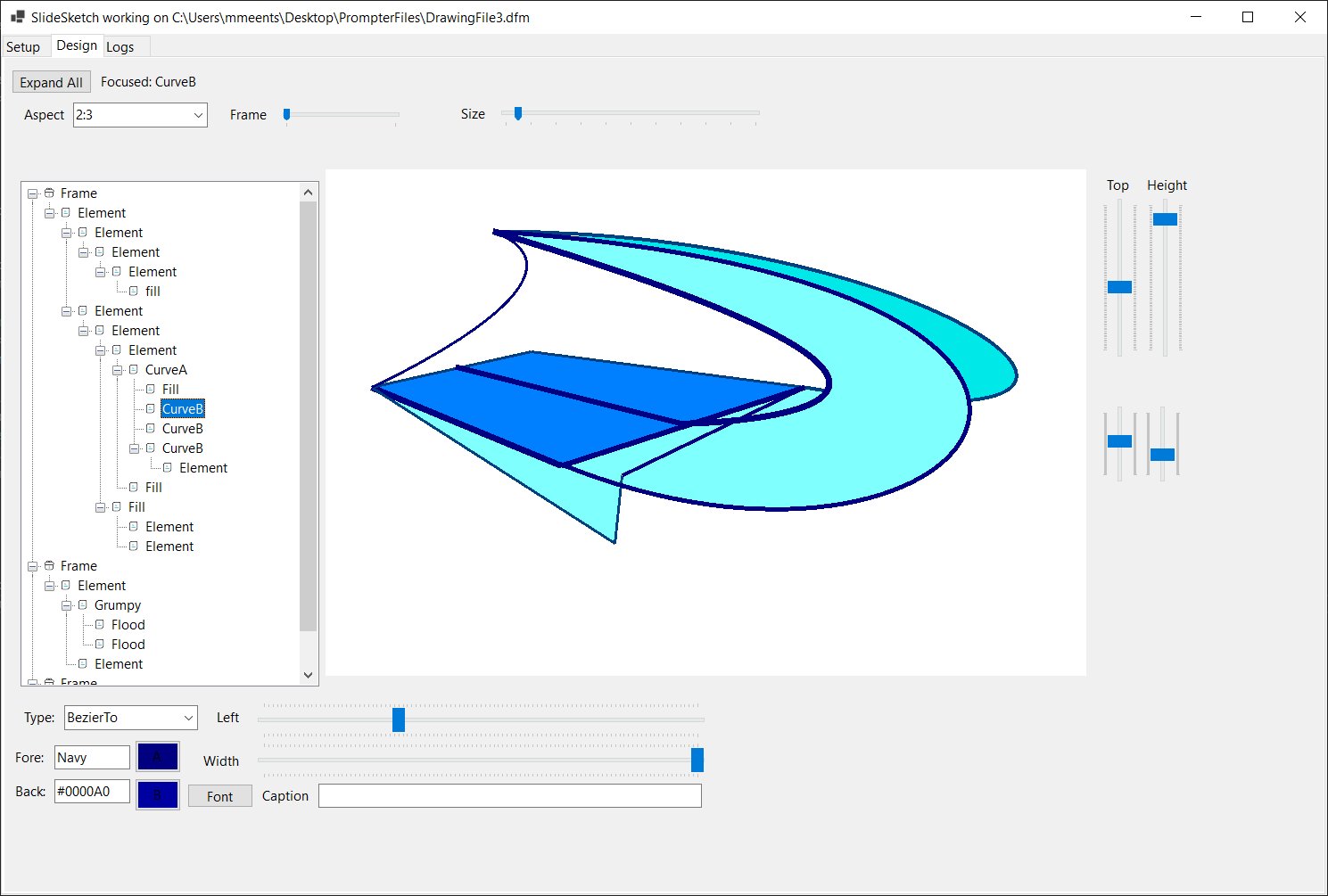Viewport: 1328px width, 896px height.
Task: Switch to the Logs tab
Action: pos(120,45)
